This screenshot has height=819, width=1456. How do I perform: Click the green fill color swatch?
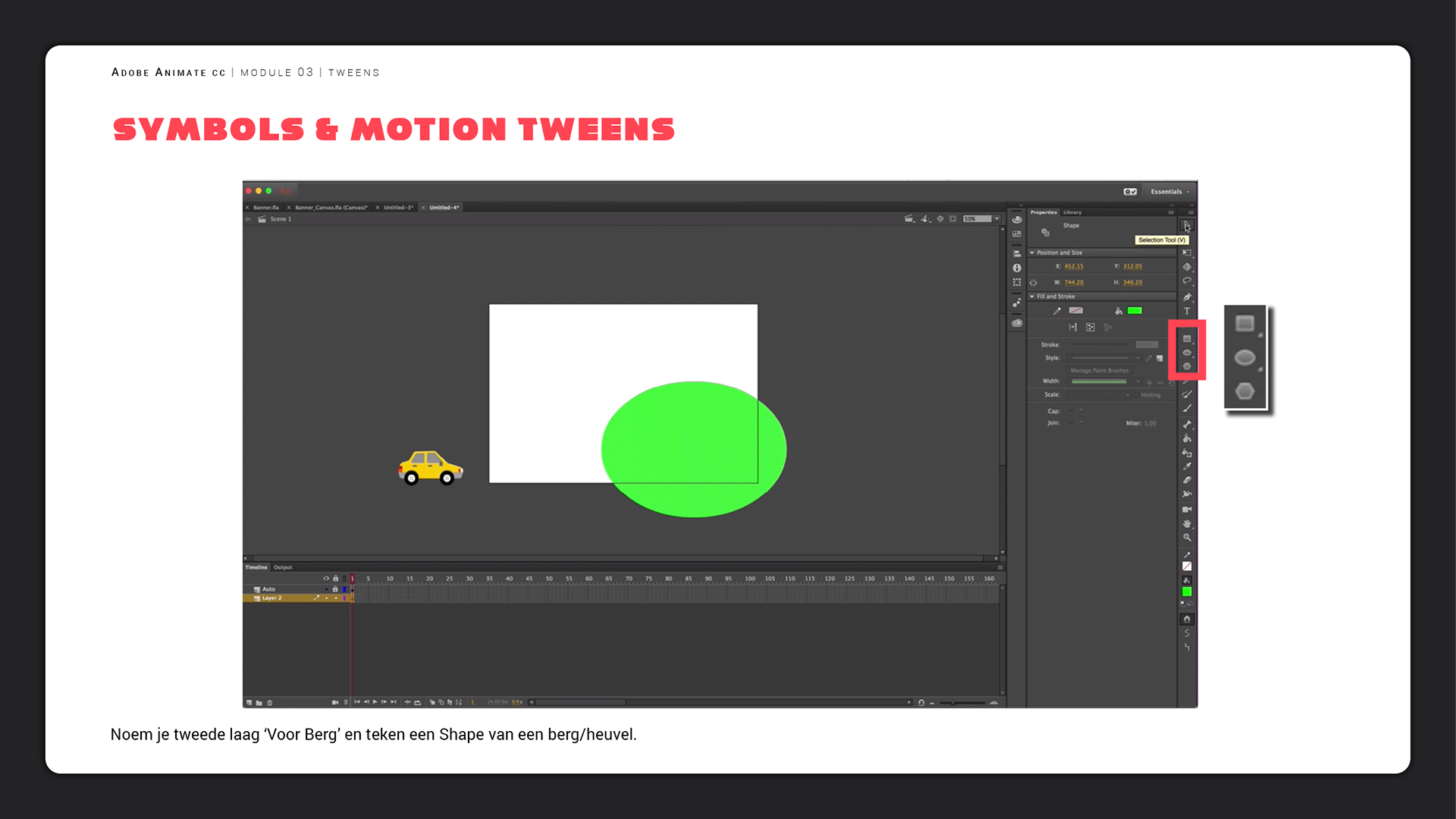[1134, 311]
